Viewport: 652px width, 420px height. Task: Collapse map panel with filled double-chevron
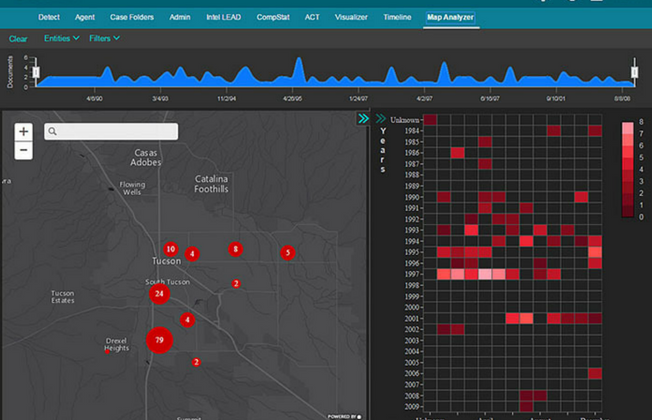click(363, 119)
